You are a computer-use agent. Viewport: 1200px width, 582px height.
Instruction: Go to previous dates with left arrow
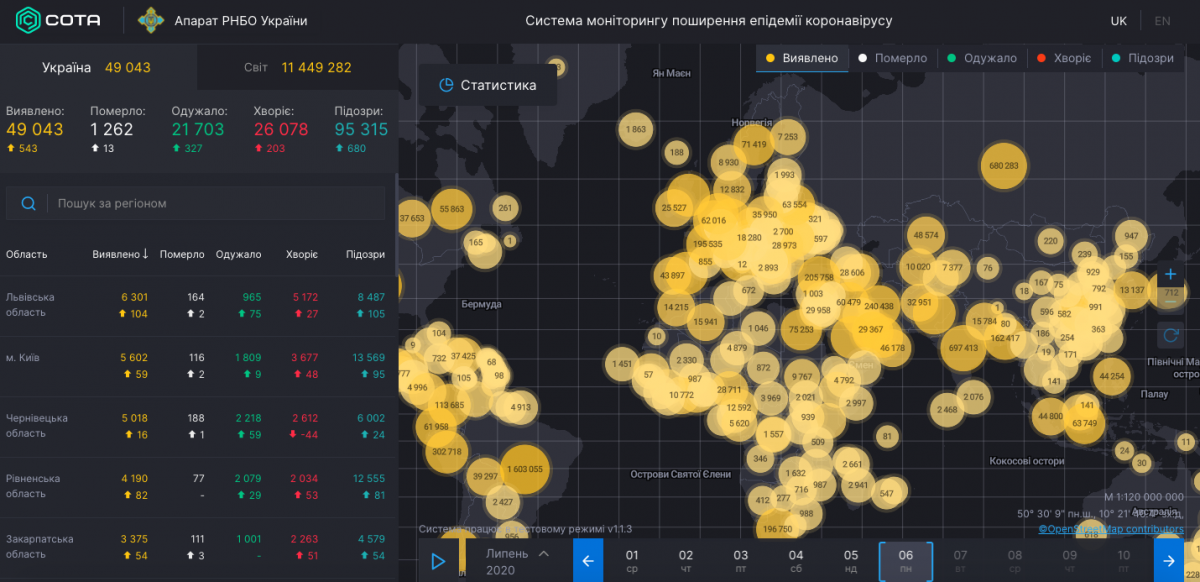(x=588, y=561)
